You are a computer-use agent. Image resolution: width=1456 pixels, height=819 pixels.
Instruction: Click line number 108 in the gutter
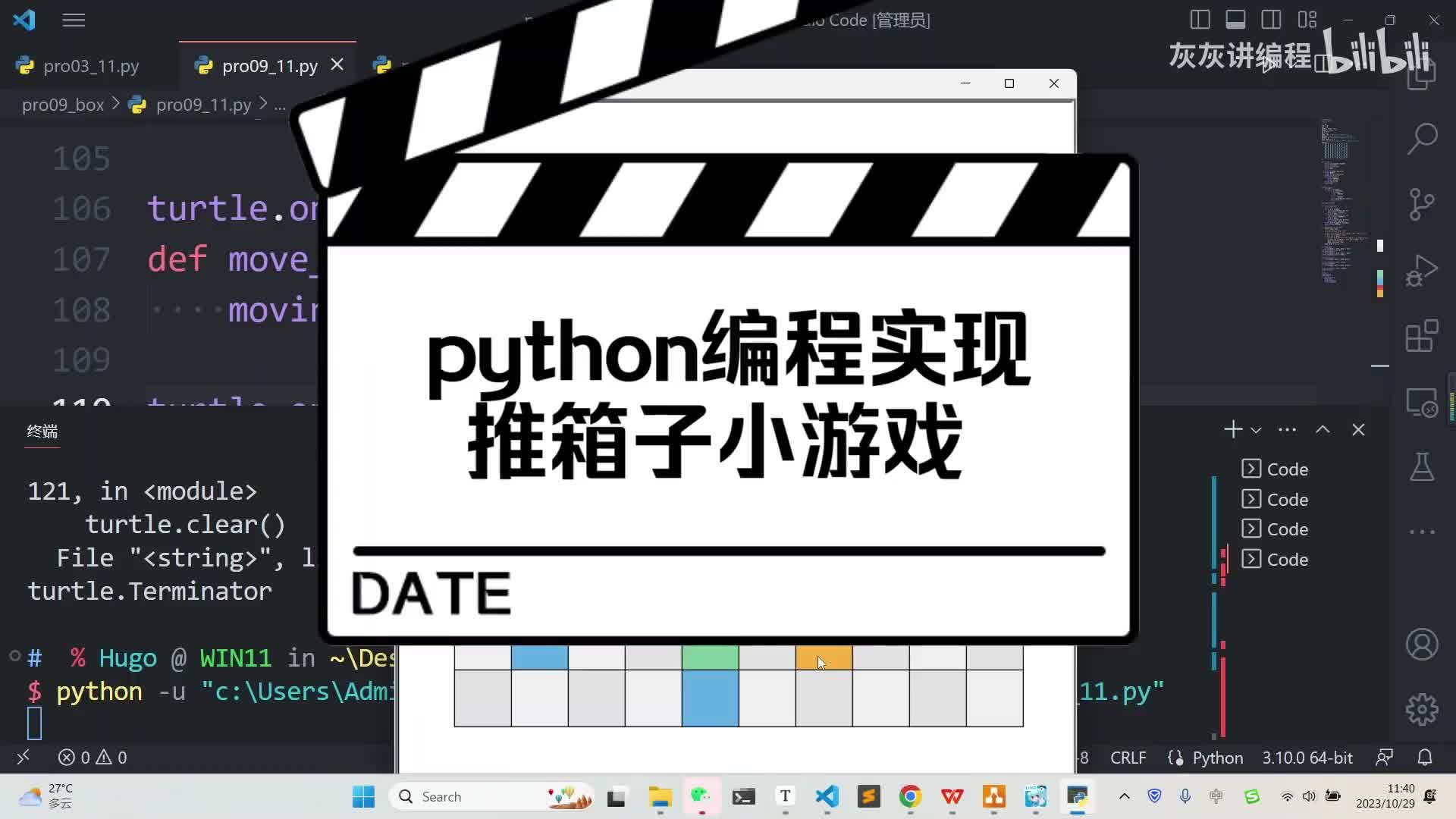click(82, 310)
